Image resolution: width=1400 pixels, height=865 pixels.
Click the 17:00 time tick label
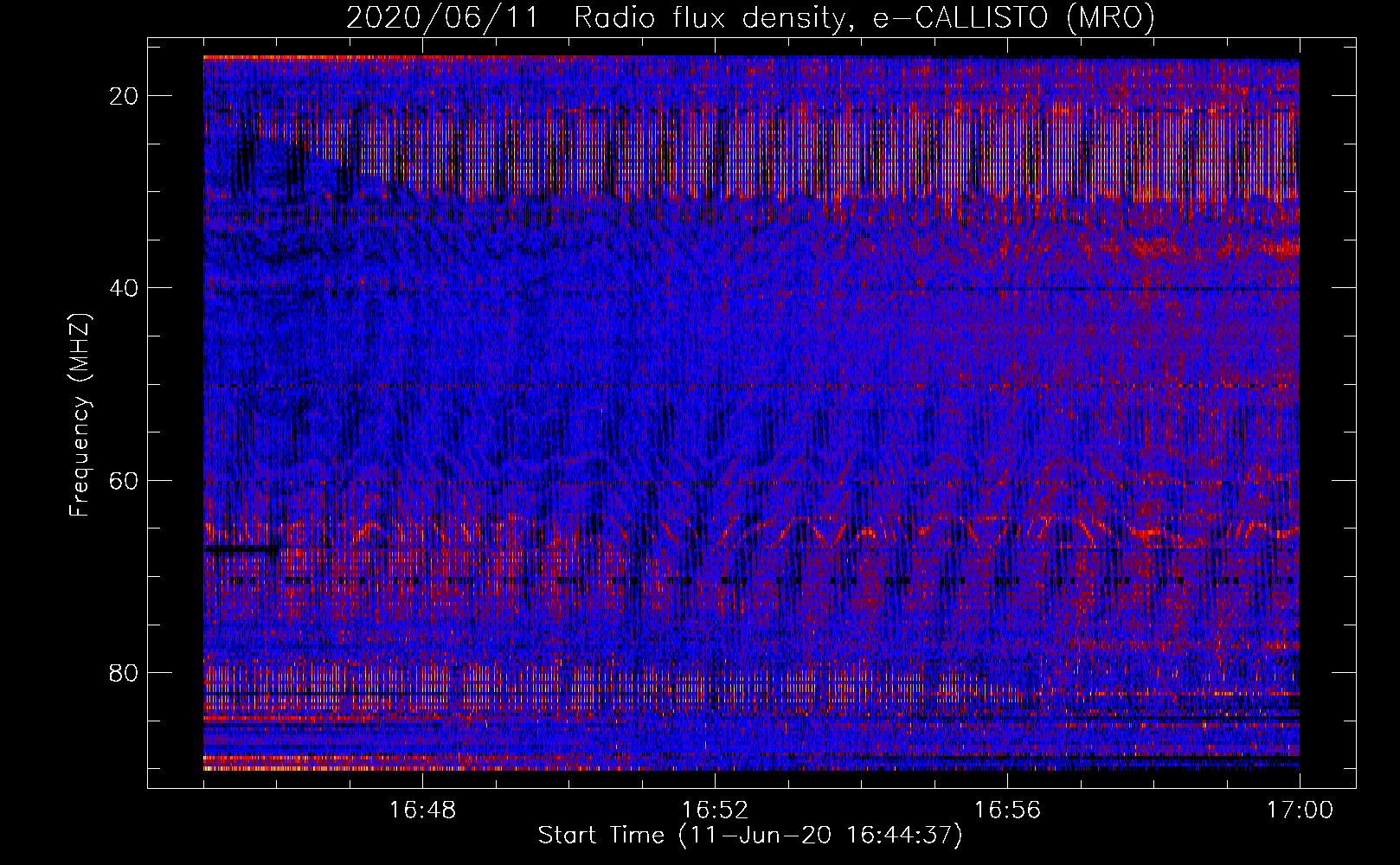(1300, 811)
